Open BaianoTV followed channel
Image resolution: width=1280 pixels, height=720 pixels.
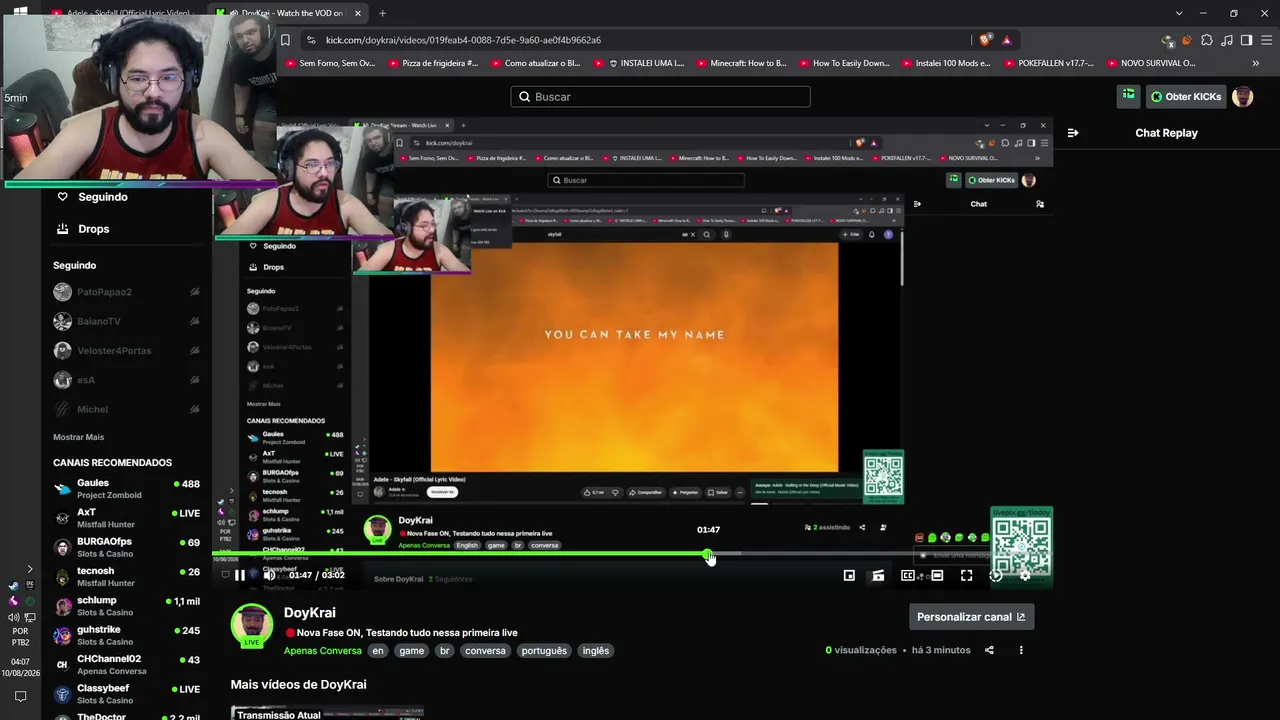click(126, 321)
